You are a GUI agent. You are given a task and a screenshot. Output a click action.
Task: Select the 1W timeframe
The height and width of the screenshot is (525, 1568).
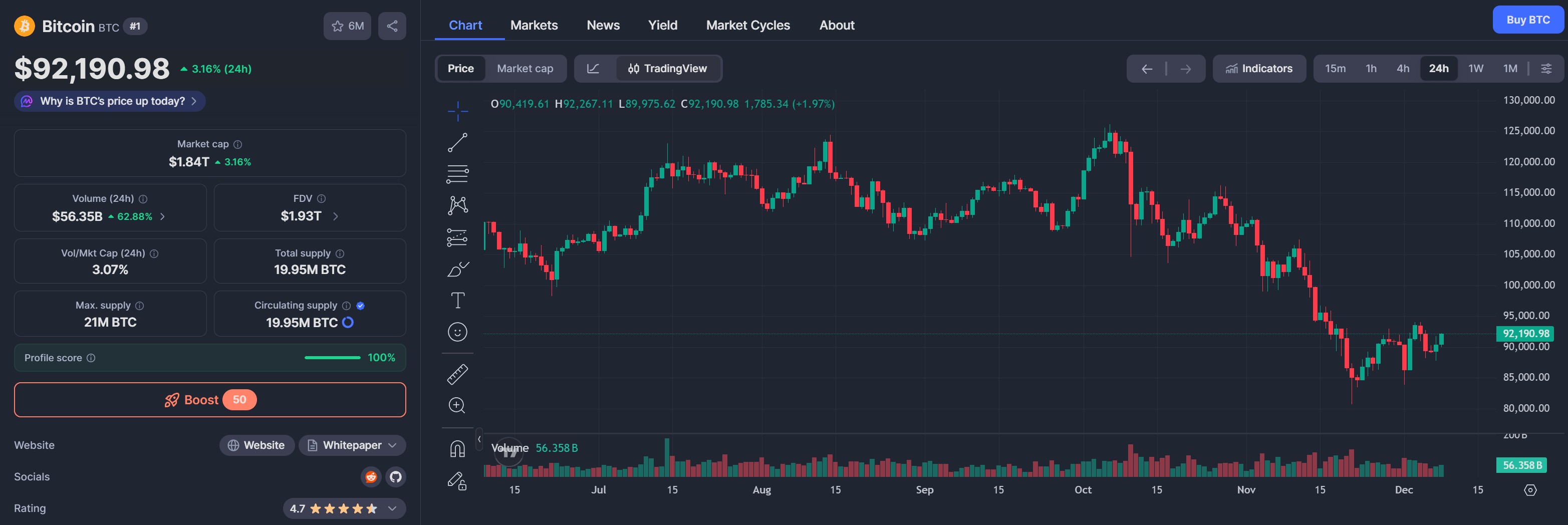coord(1475,69)
